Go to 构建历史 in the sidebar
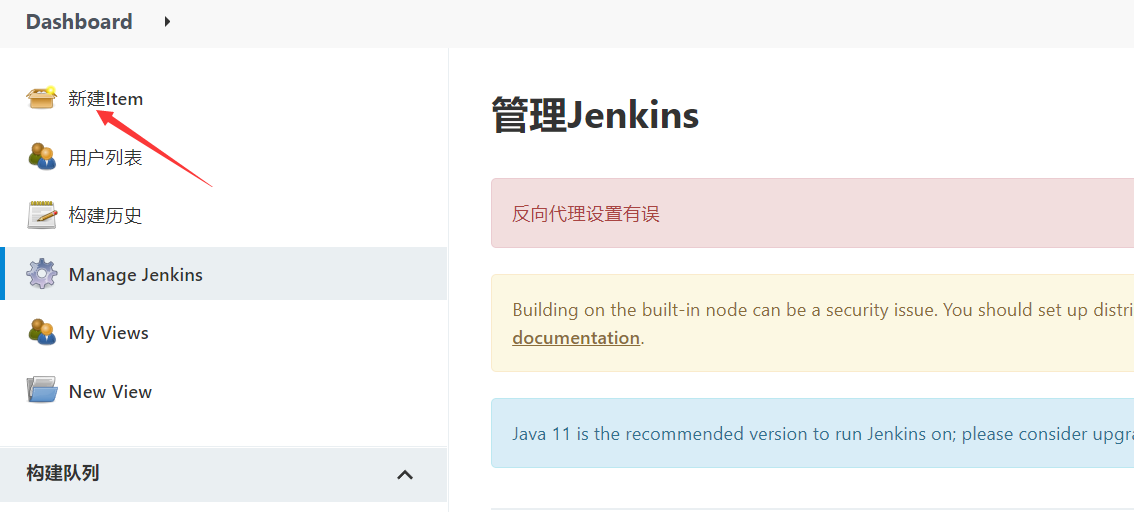Screen dimensions: 1134x512 [x=105, y=215]
